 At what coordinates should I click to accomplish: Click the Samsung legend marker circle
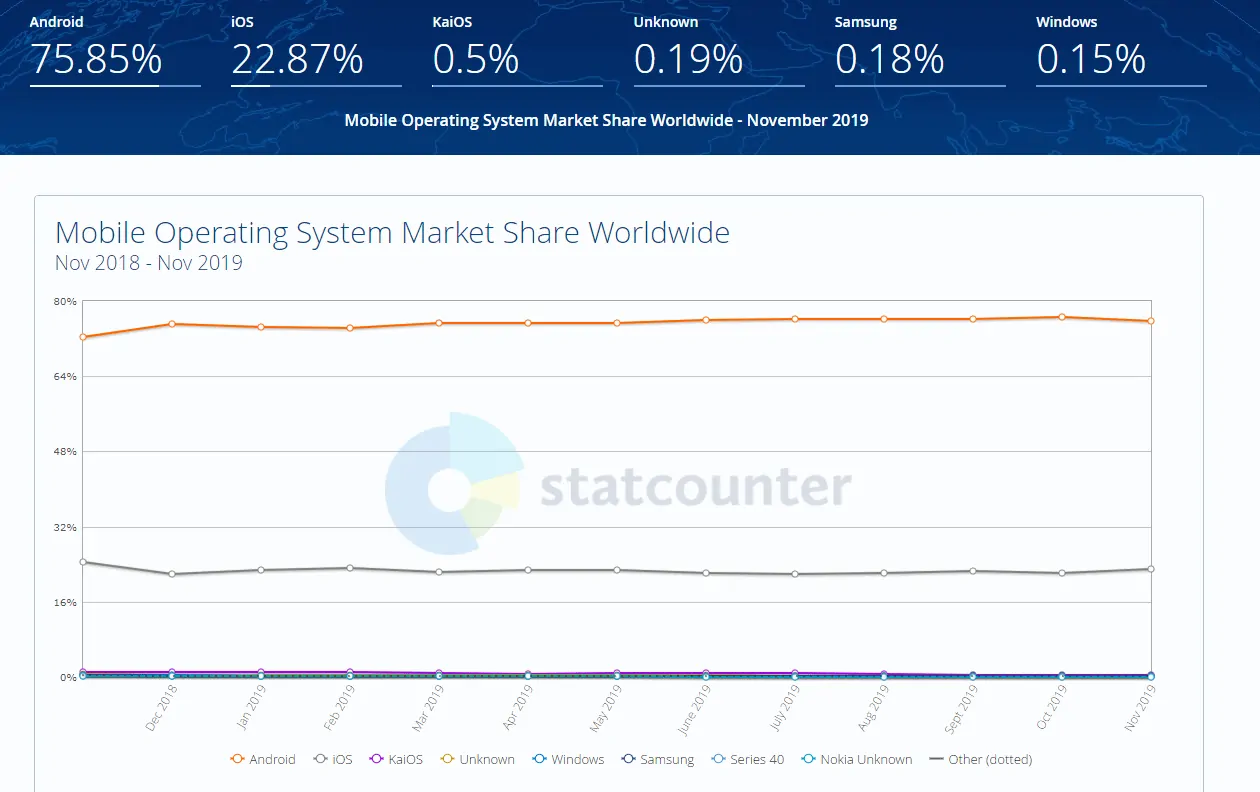point(627,759)
